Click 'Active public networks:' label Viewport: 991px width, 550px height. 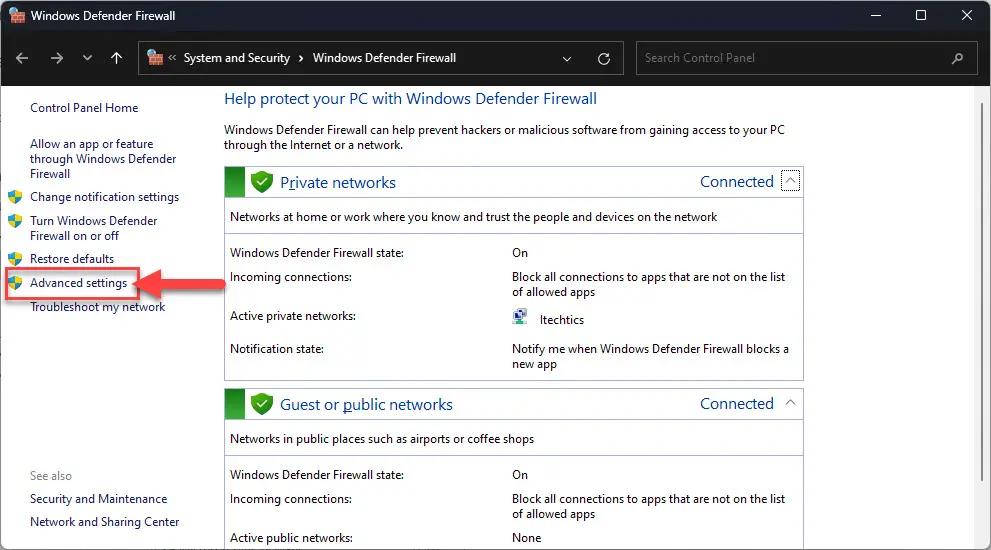click(291, 538)
